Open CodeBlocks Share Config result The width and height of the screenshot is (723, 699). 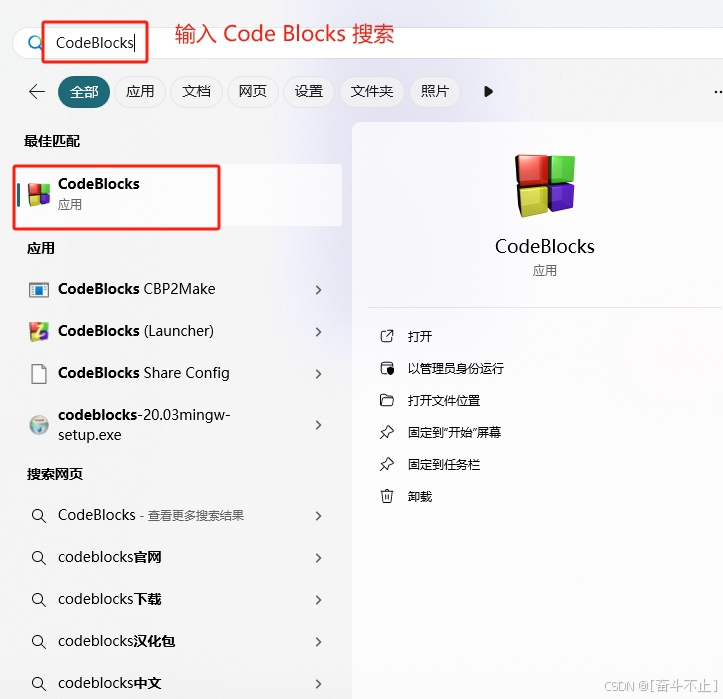(177, 373)
